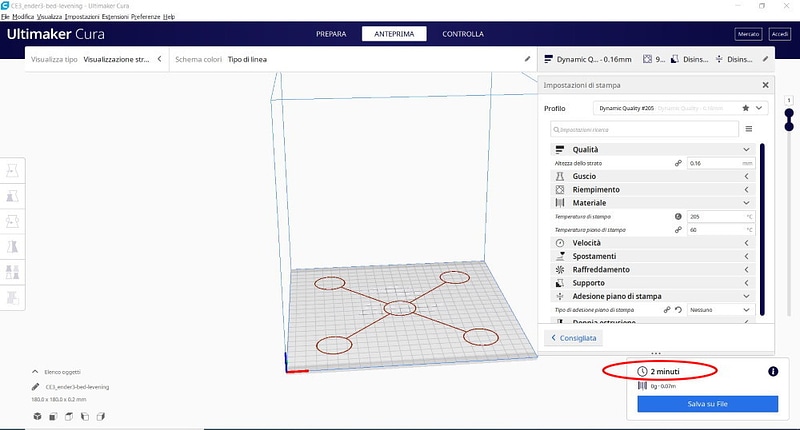Open the Nessuno adhesion type dropdown
800x430 pixels.
[720, 310]
